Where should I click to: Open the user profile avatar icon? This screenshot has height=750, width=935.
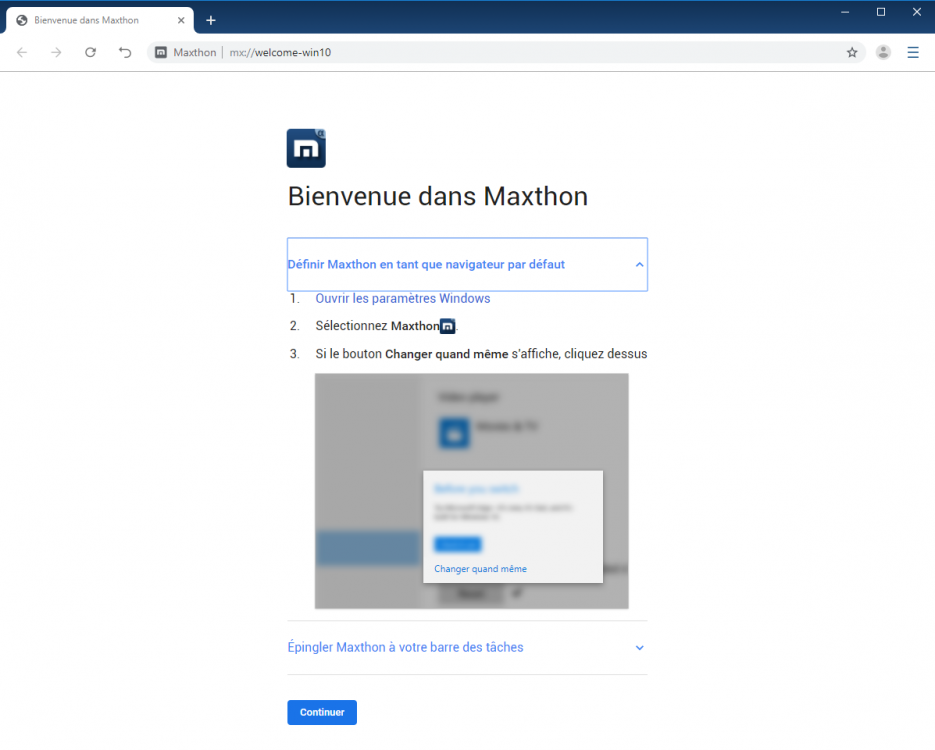coord(883,52)
